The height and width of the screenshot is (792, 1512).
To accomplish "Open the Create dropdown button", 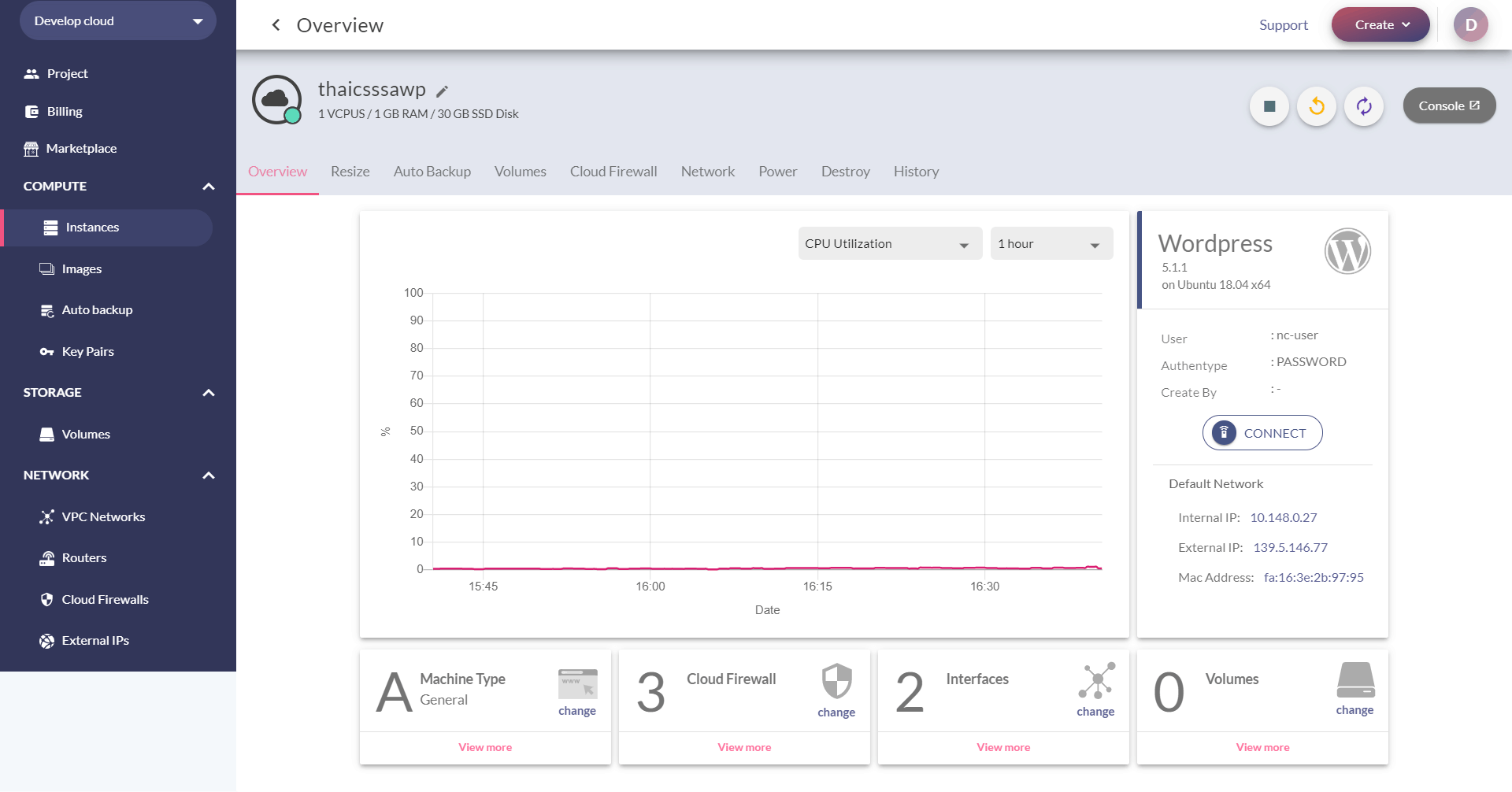I will (1380, 25).
